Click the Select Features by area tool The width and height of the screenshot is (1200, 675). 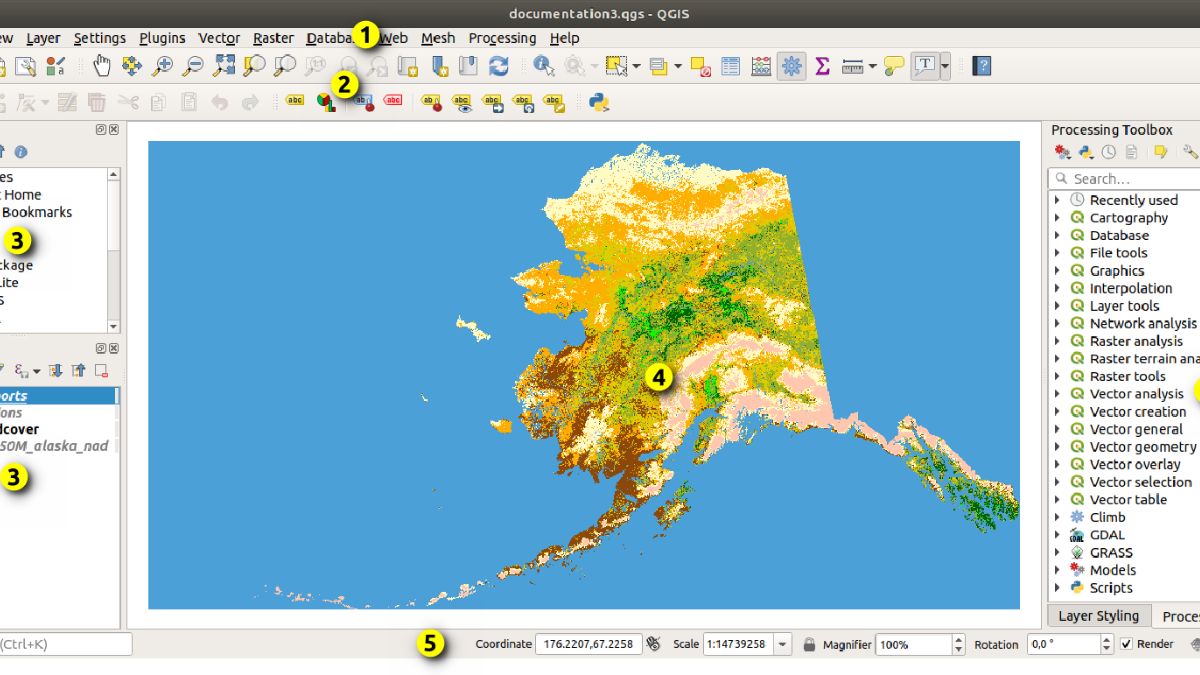[616, 66]
